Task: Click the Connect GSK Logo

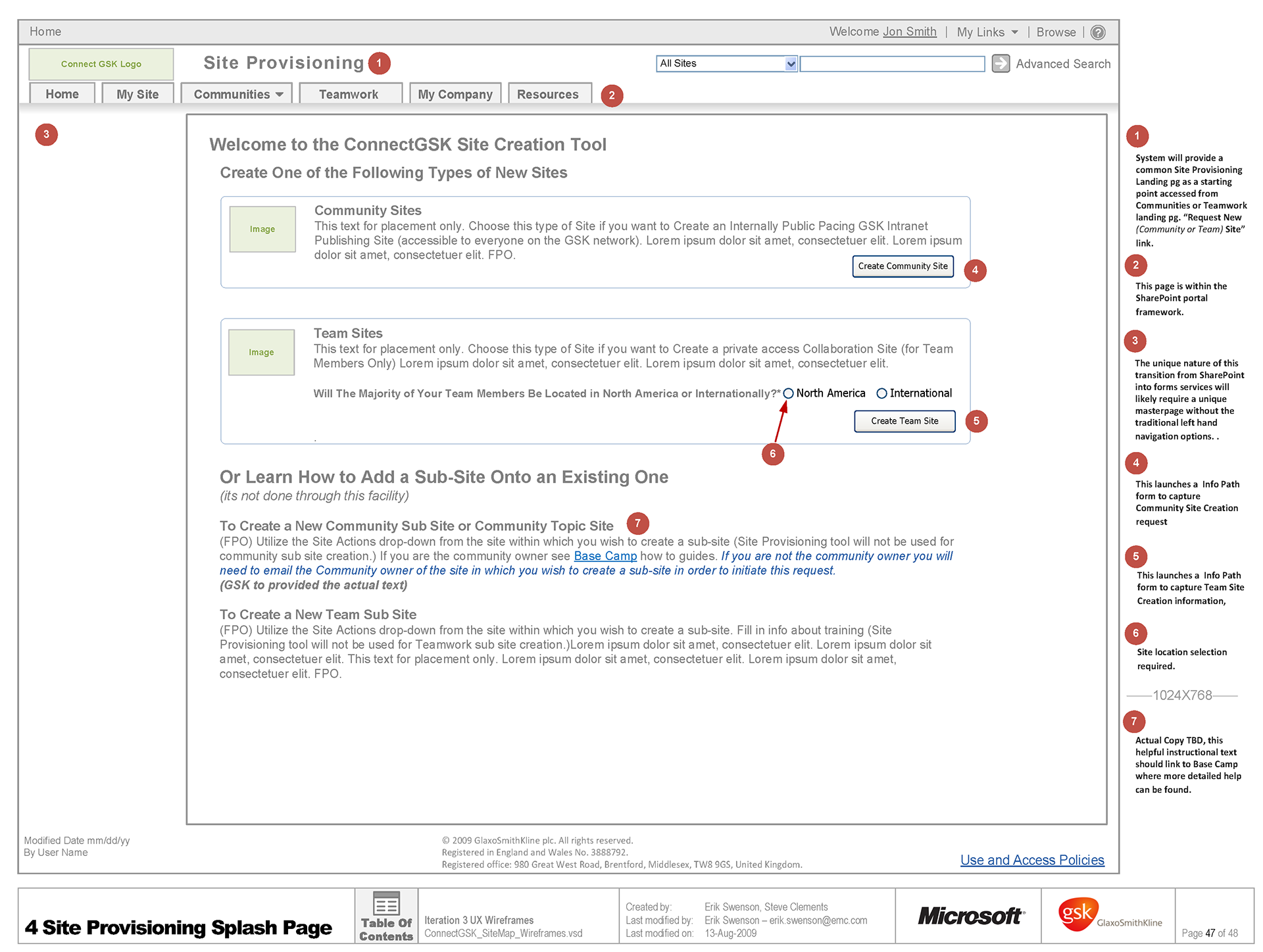Action: click(x=101, y=64)
